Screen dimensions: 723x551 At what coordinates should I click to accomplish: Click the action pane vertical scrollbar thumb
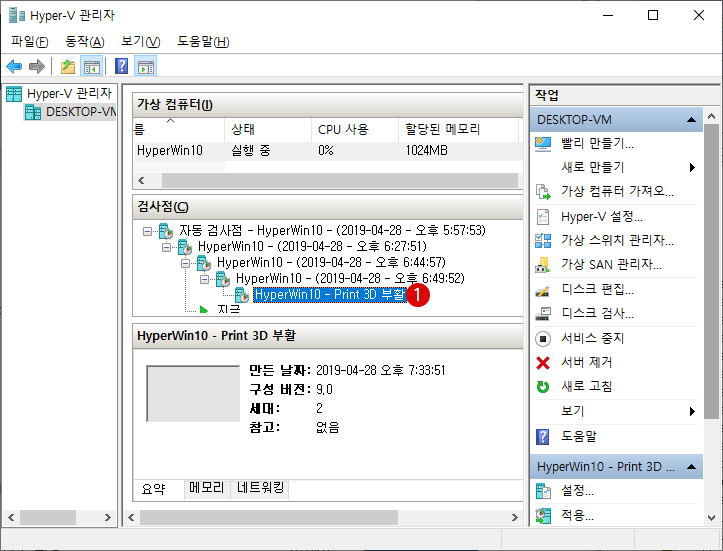pyautogui.click(x=711, y=271)
